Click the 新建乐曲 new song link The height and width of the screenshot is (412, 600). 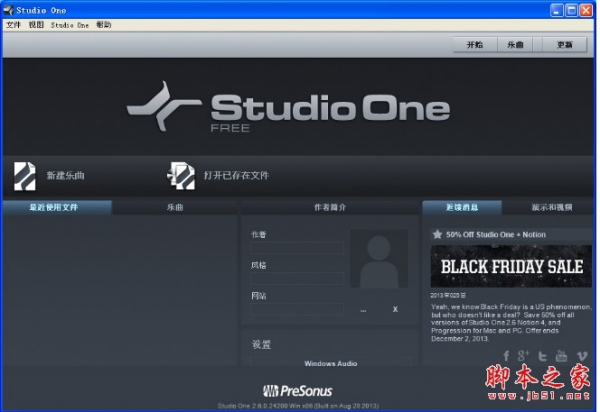[x=65, y=176]
